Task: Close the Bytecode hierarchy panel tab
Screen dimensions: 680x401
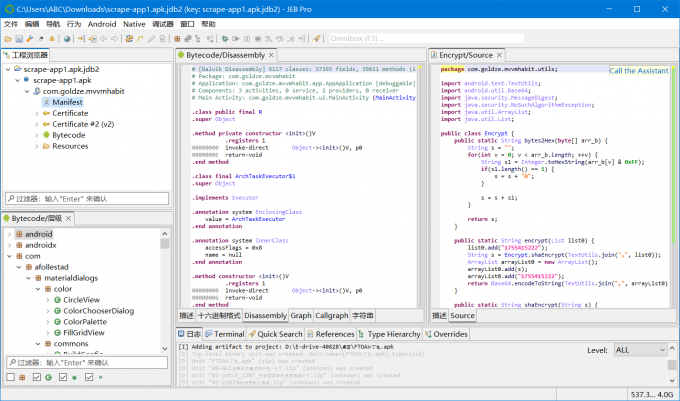Action: 70,218
